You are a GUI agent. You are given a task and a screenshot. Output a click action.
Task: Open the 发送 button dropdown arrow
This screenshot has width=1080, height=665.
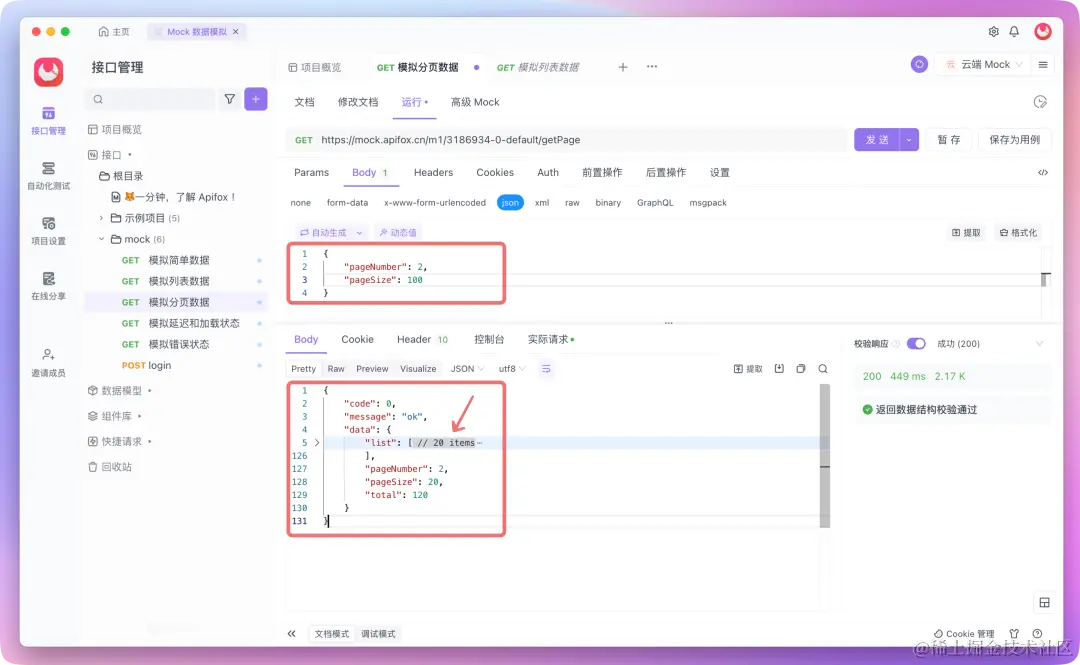click(x=909, y=139)
